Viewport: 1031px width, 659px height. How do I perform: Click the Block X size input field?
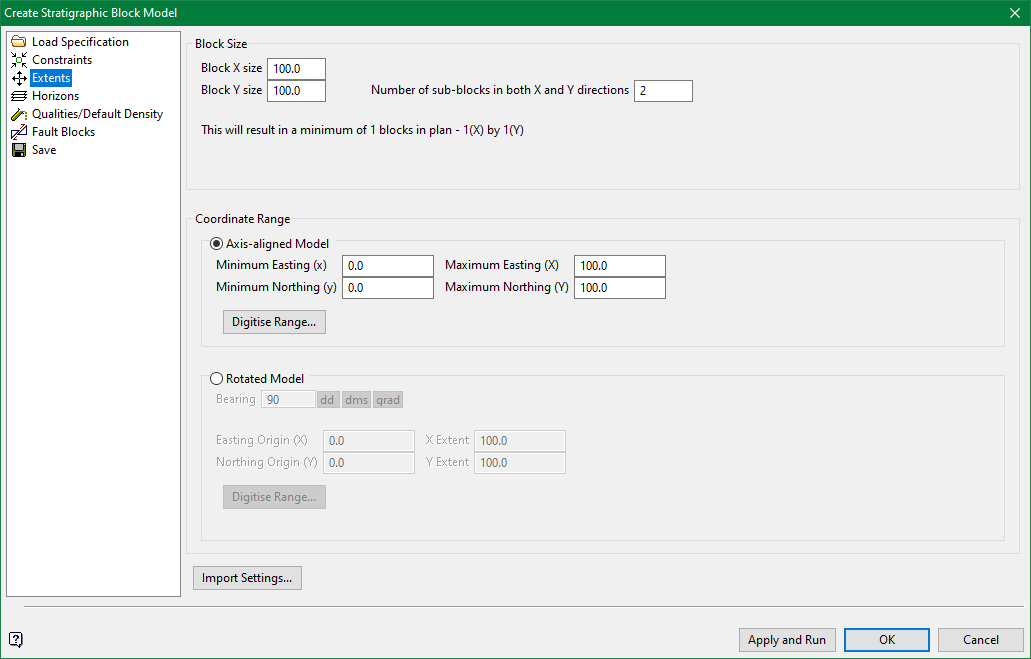296,69
